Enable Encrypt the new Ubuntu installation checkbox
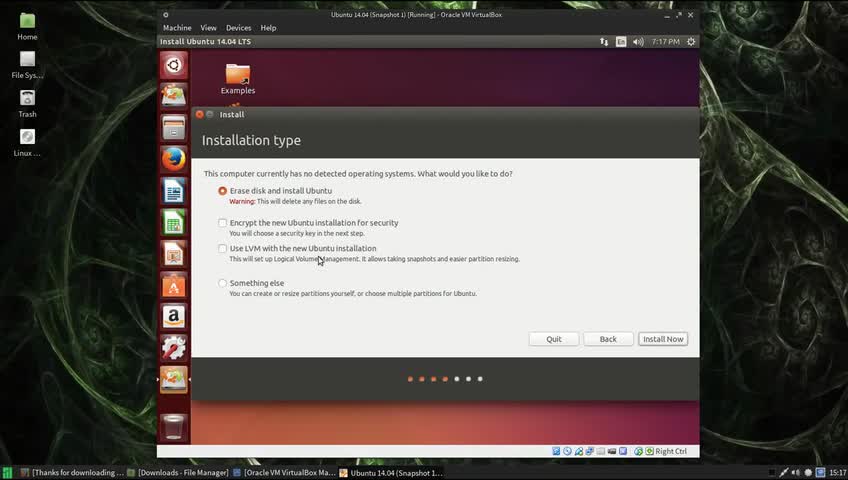Viewport: 848px width, 480px height. (222, 223)
